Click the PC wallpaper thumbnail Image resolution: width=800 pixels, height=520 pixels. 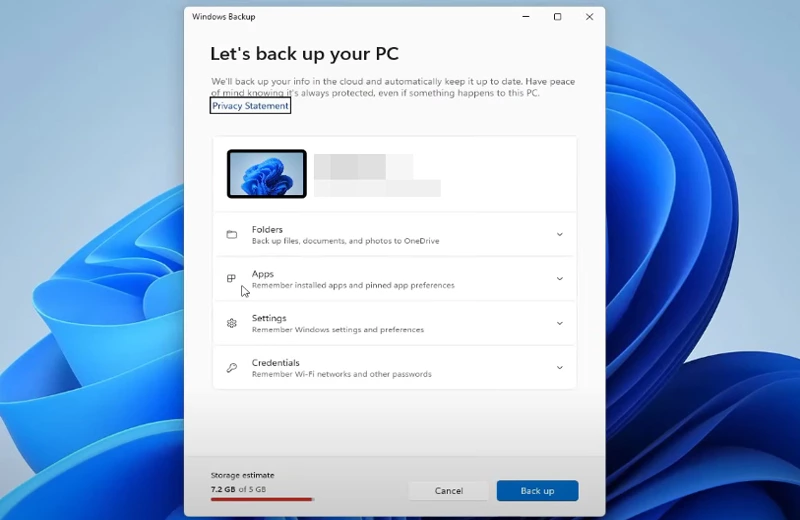(x=267, y=174)
